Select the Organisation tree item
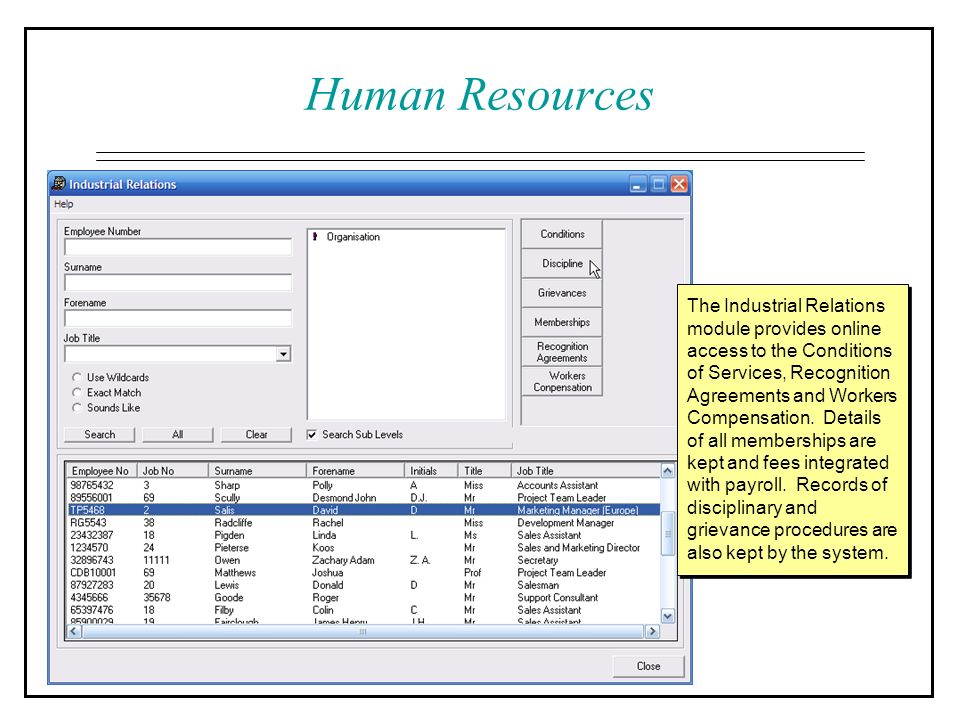Viewport: 960px width, 720px height. click(353, 237)
